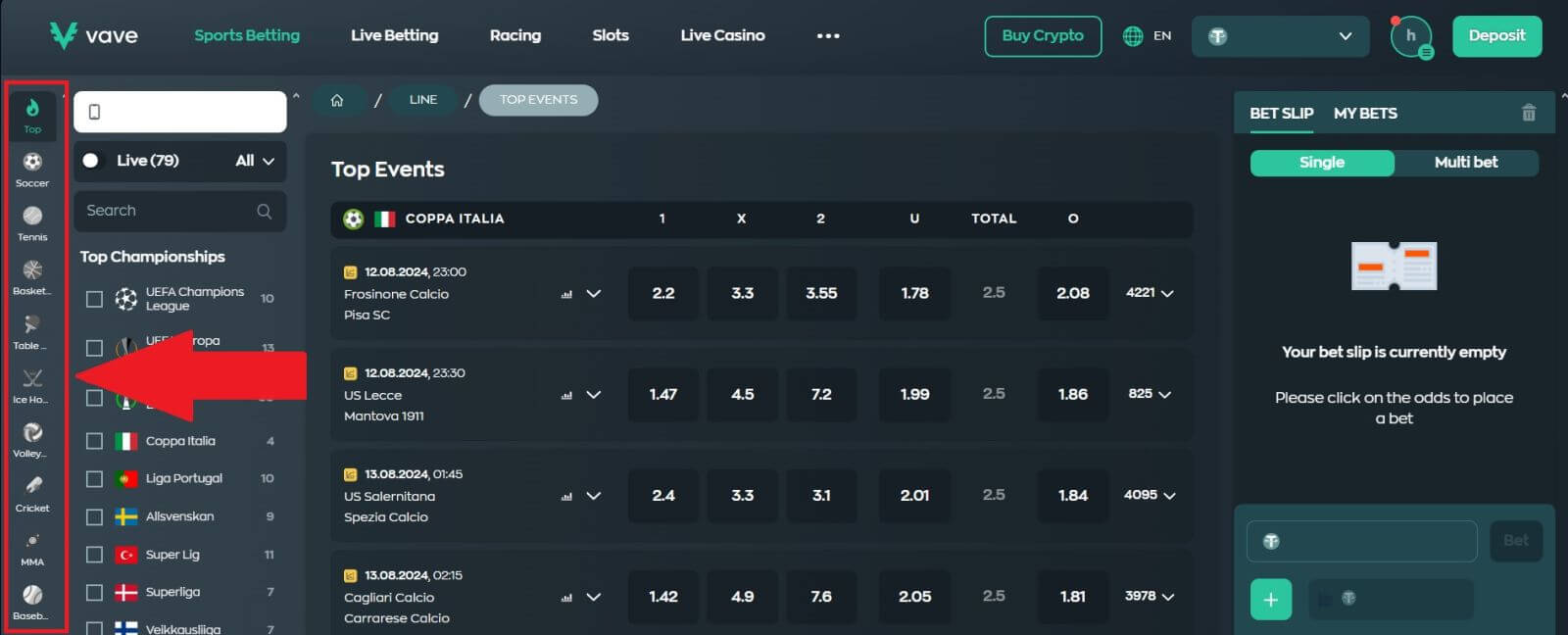The height and width of the screenshot is (635, 1568).
Task: Expand 4221 more markets for Frosinone match
Action: pyautogui.click(x=1150, y=293)
